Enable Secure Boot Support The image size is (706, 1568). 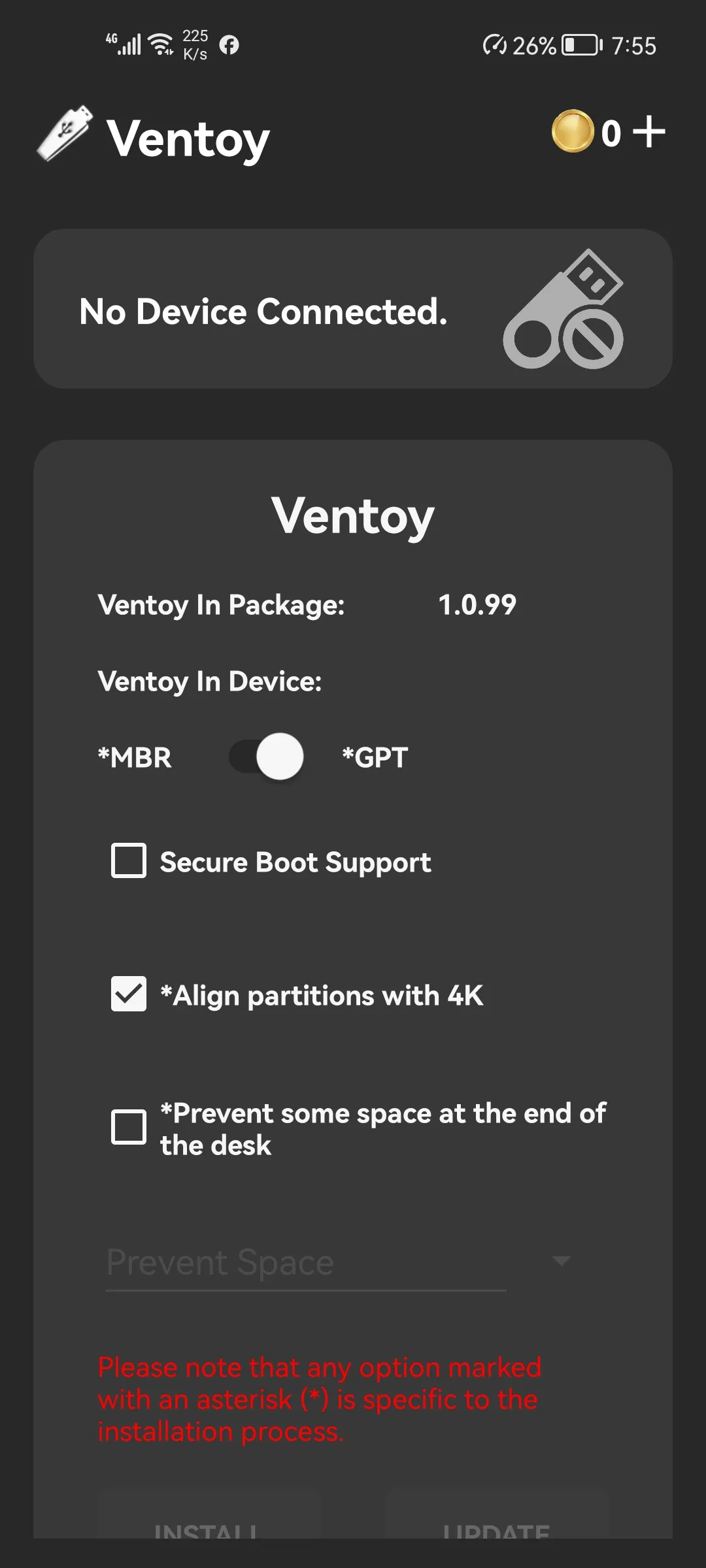pos(128,860)
